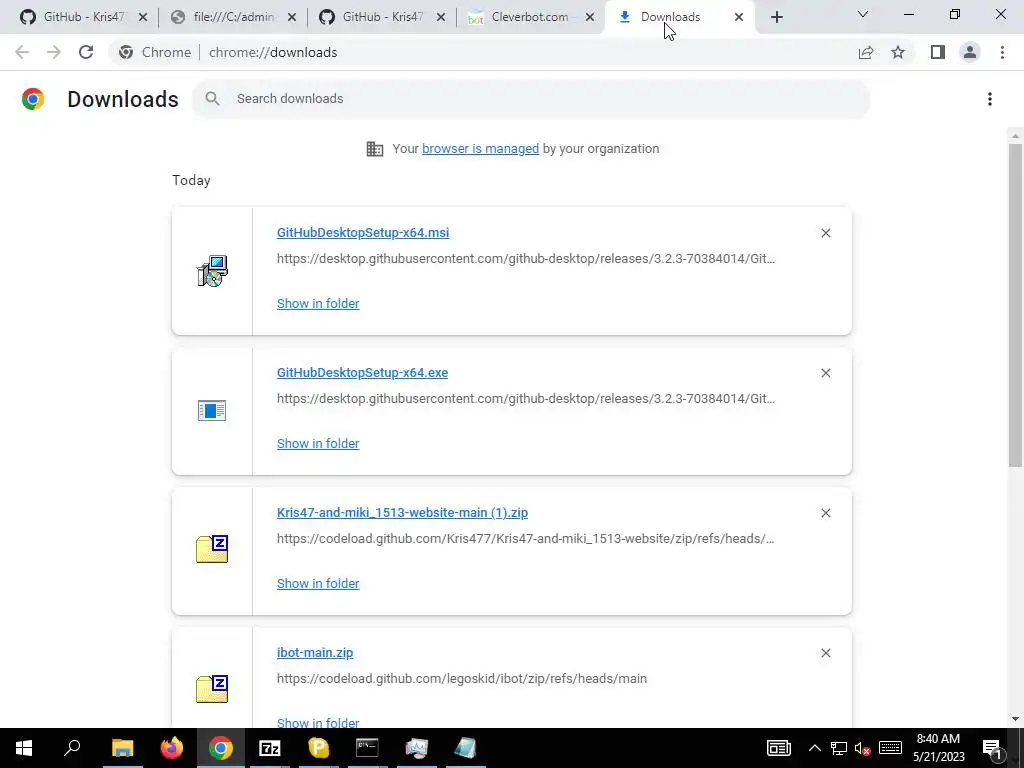1024x768 pixels.
Task: Switch to the Cleverbot.com tab
Action: [530, 17]
